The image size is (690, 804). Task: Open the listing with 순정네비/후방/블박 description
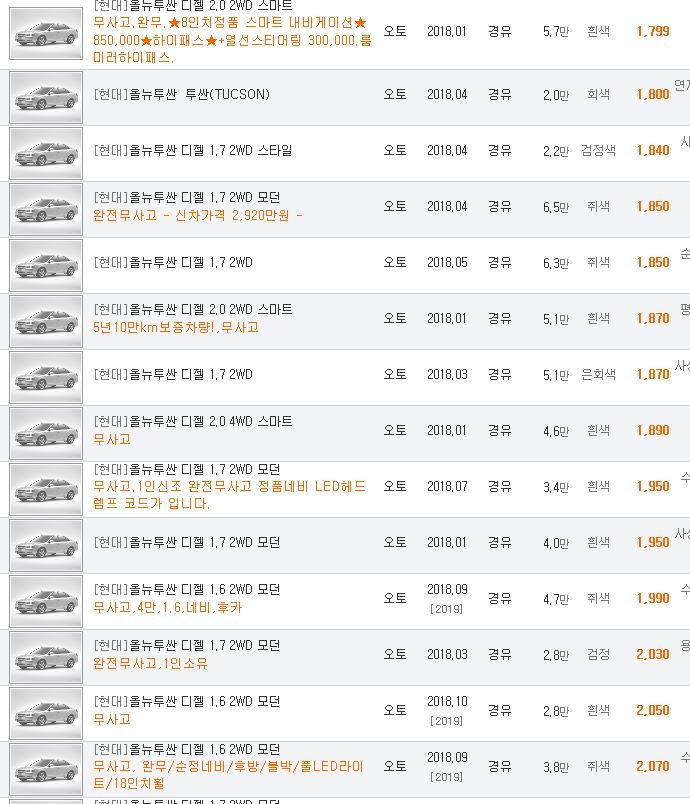229,775
